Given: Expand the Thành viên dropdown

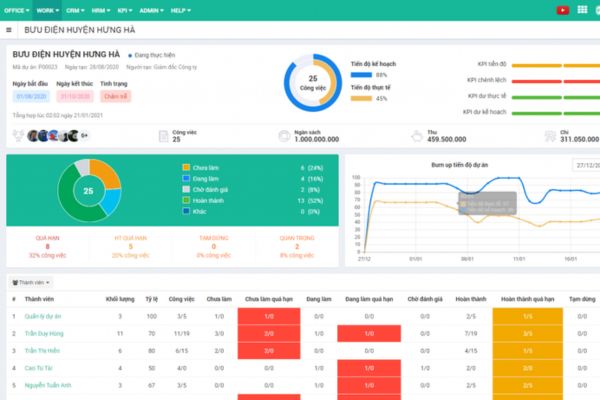Looking at the screenshot, I should [x=31, y=282].
